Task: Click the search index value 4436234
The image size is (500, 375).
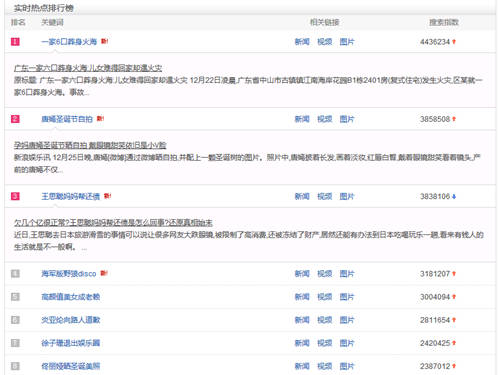Action: coord(435,42)
